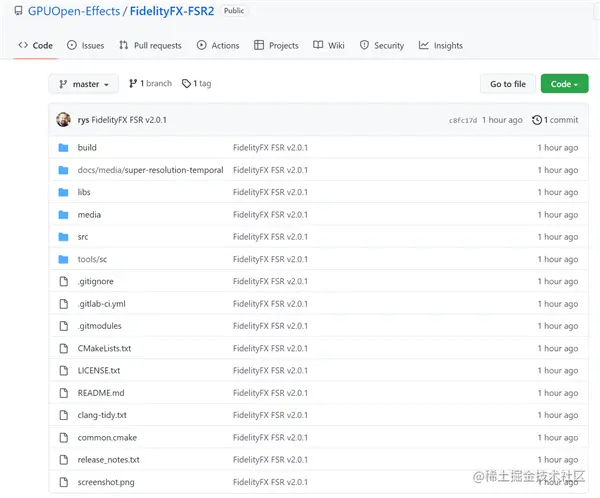Click the file icon for release_notes.txt
The height and width of the screenshot is (498, 600).
[64, 460]
